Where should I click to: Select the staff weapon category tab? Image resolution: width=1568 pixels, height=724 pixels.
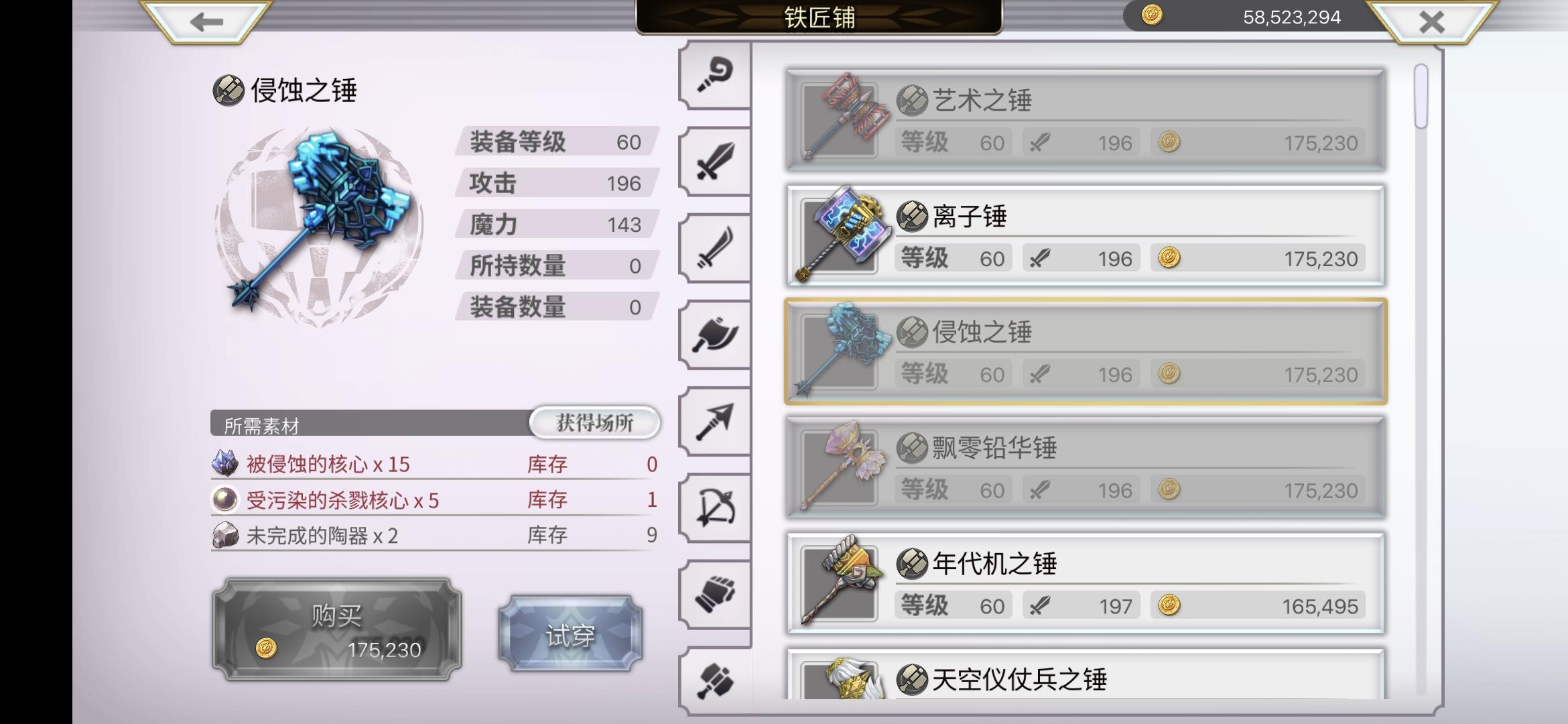coord(715,75)
